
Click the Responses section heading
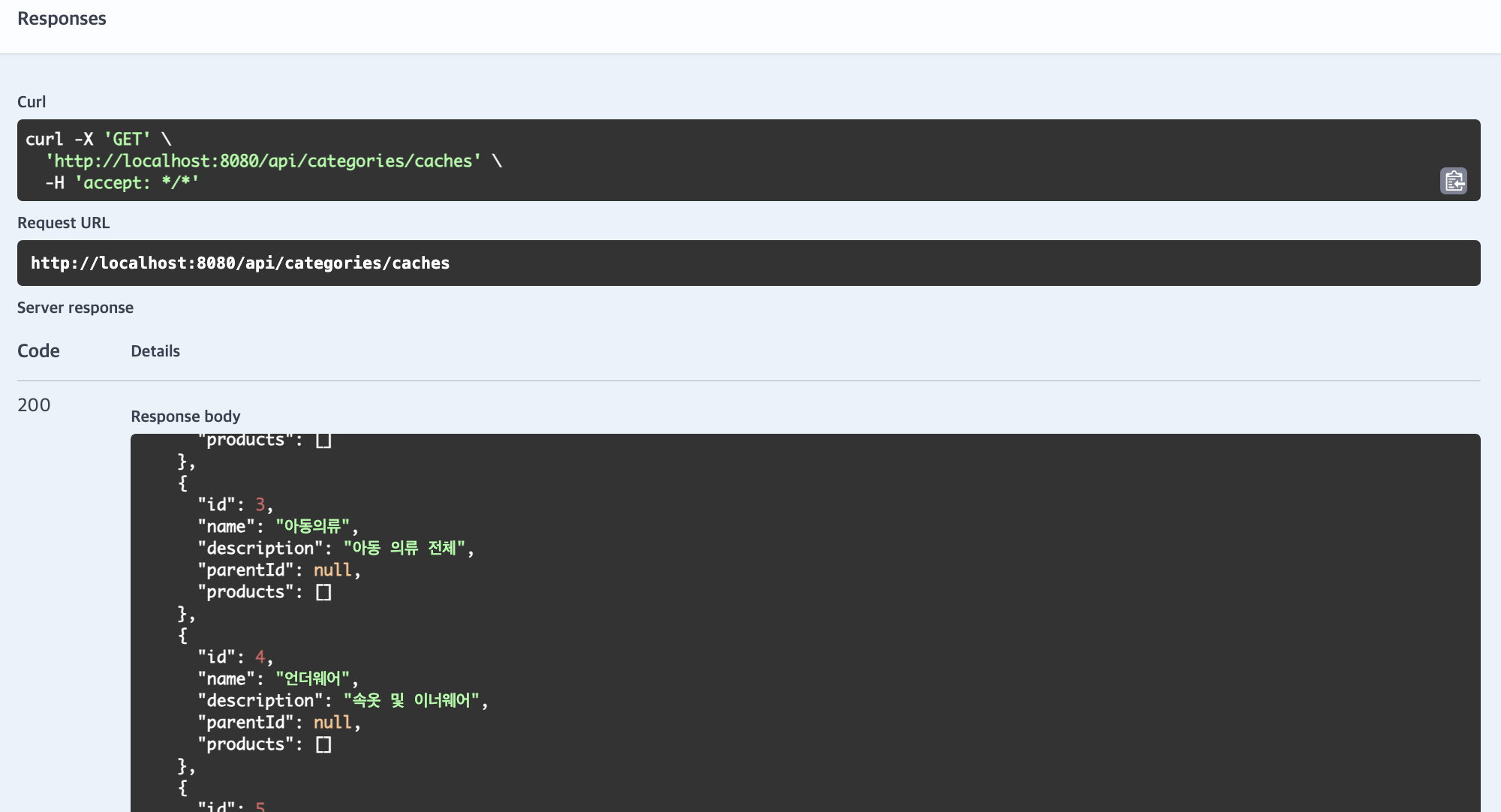pos(62,19)
